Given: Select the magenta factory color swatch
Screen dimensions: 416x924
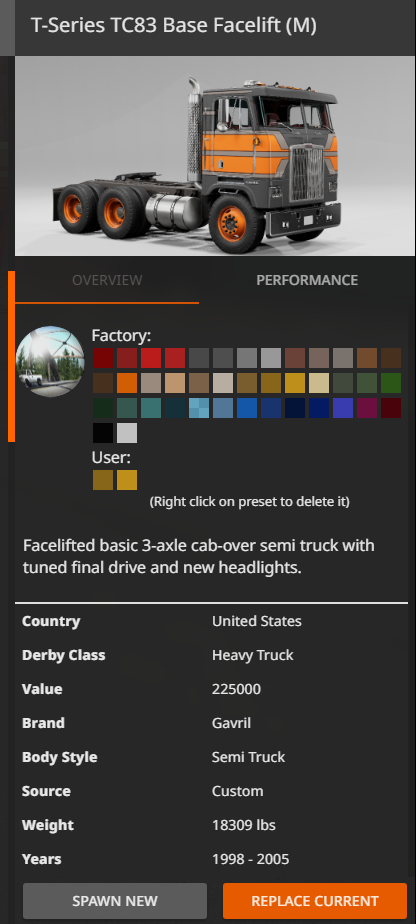Looking at the screenshot, I should pyautogui.click(x=367, y=408).
